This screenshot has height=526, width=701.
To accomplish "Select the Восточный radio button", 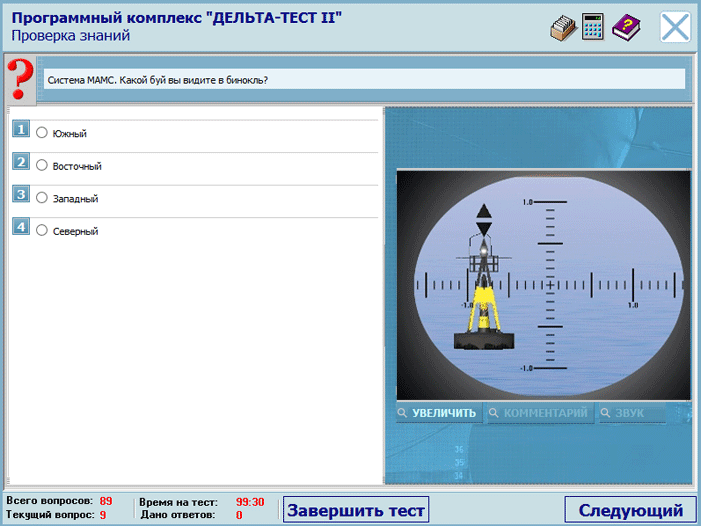I will [42, 165].
